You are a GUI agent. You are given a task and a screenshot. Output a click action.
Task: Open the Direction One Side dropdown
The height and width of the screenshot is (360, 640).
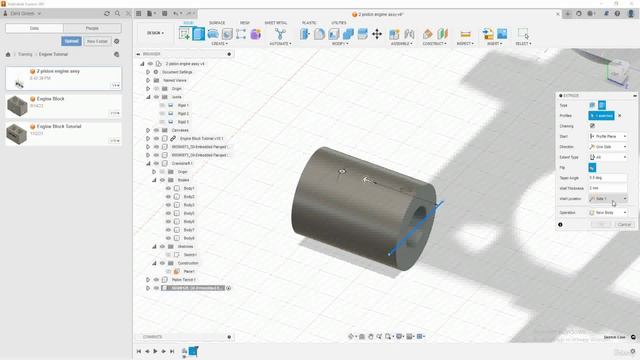pos(608,147)
